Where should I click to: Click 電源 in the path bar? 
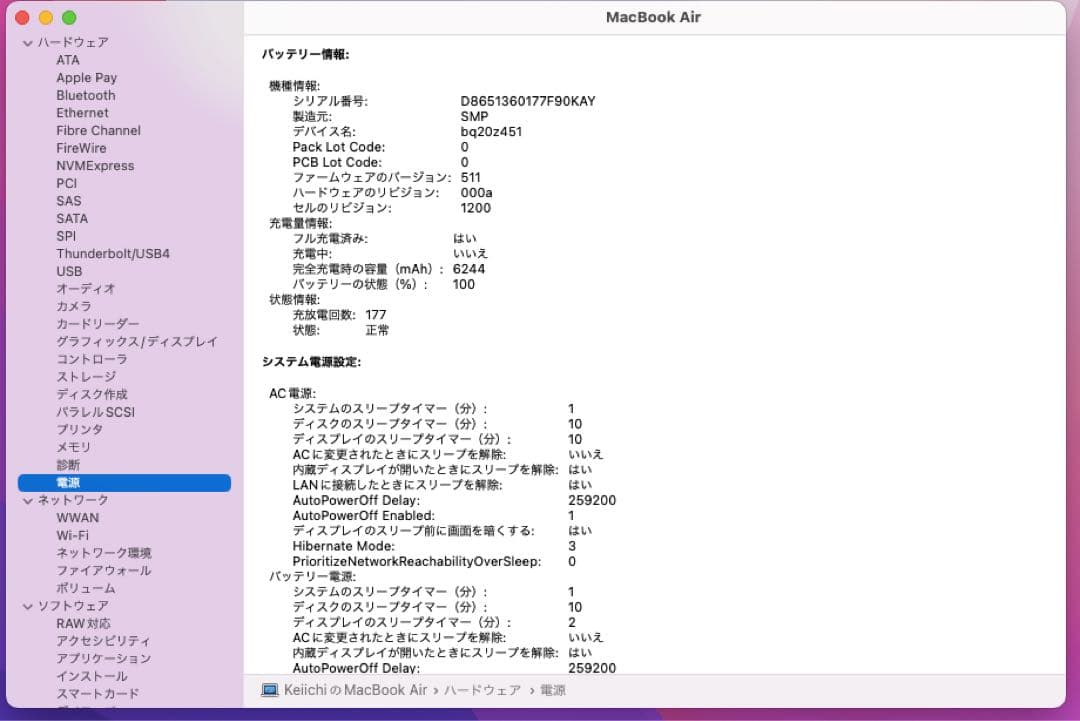(x=553, y=690)
